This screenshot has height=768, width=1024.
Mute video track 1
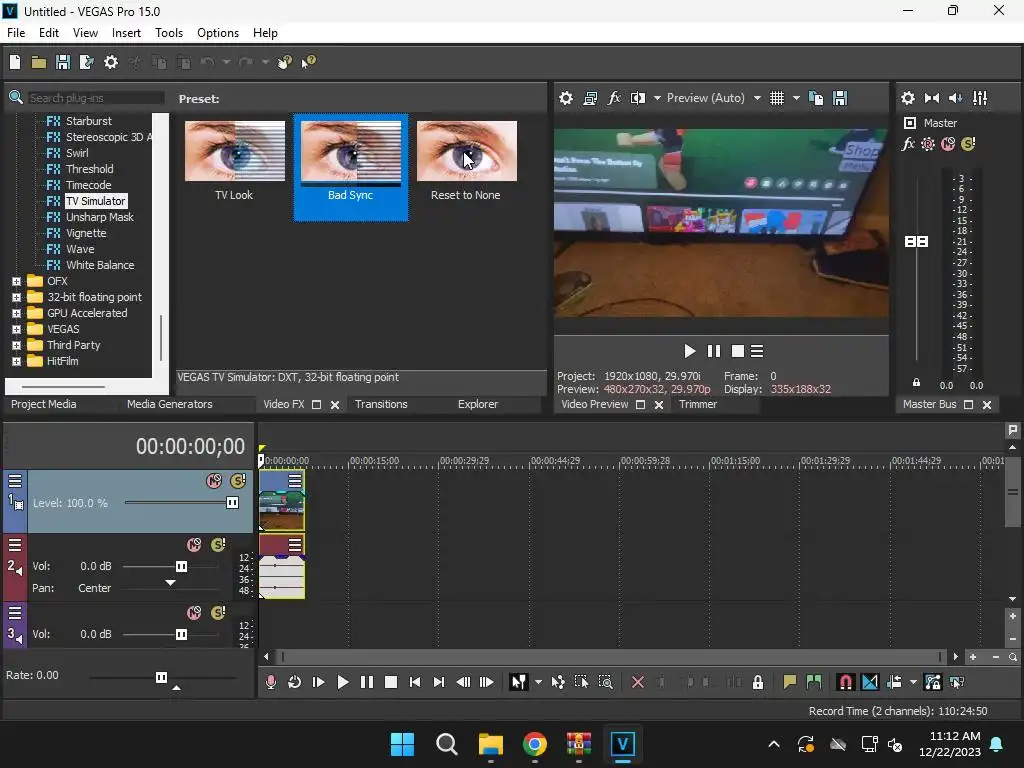coord(214,481)
